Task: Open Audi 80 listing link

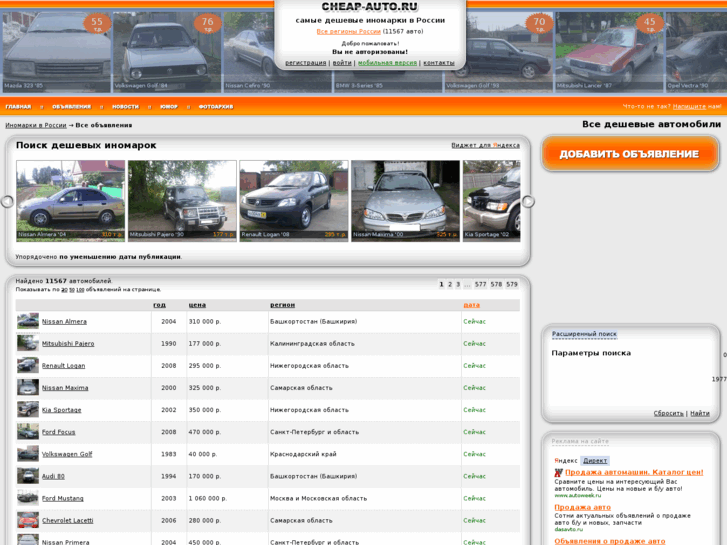Action: (x=53, y=476)
